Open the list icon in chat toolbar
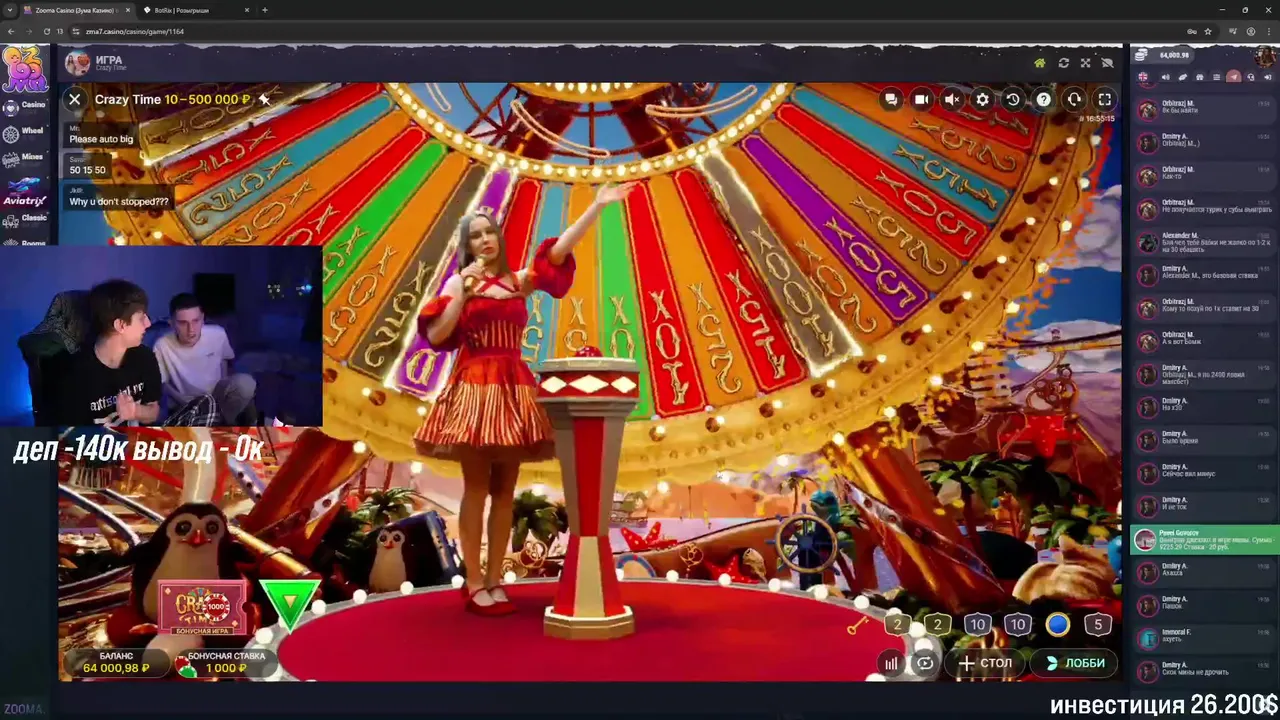Image resolution: width=1280 pixels, height=720 pixels. 1216,77
